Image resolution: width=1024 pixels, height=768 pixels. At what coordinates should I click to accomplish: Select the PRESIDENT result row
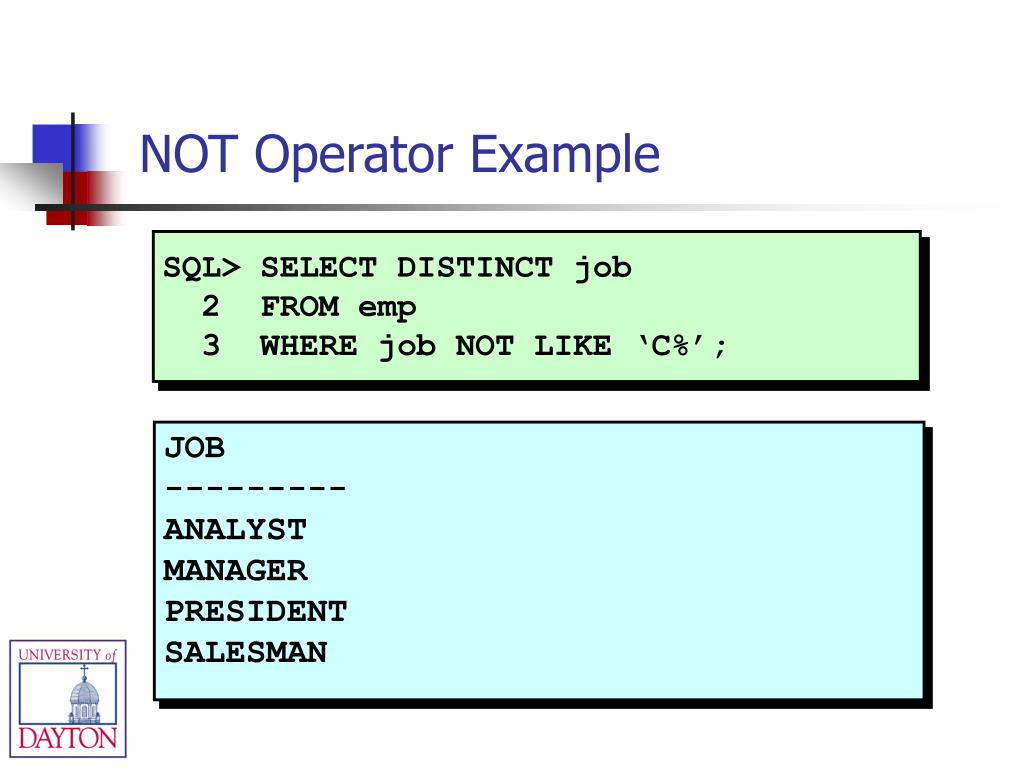coord(255,612)
